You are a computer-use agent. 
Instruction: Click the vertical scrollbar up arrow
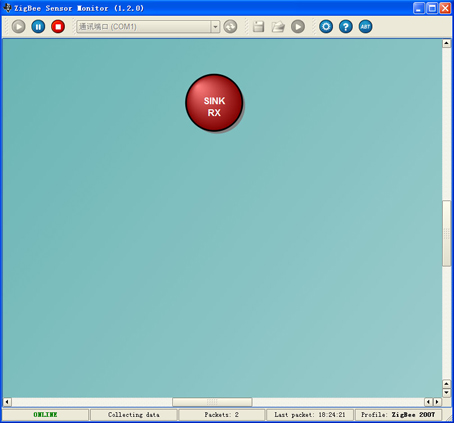pyautogui.click(x=446, y=43)
